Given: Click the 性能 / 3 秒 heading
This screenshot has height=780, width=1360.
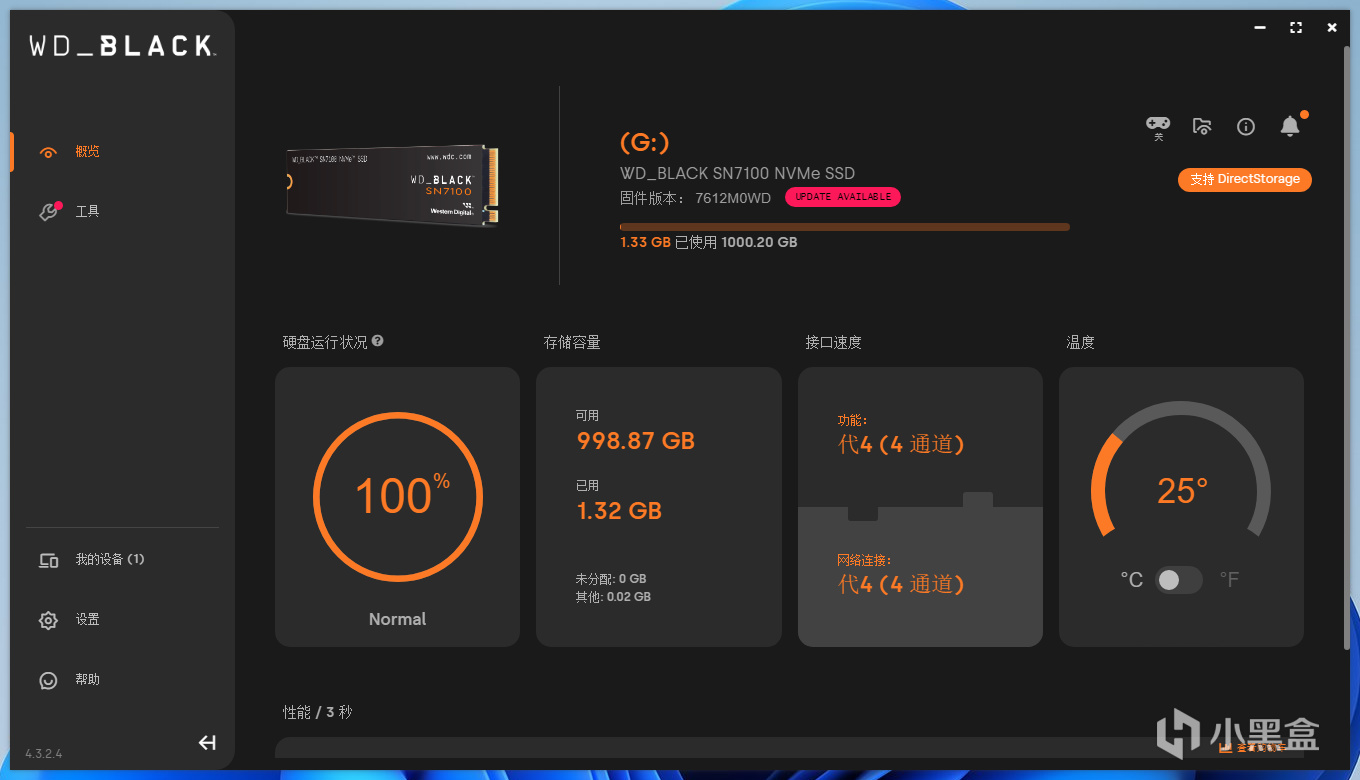Looking at the screenshot, I should (318, 712).
